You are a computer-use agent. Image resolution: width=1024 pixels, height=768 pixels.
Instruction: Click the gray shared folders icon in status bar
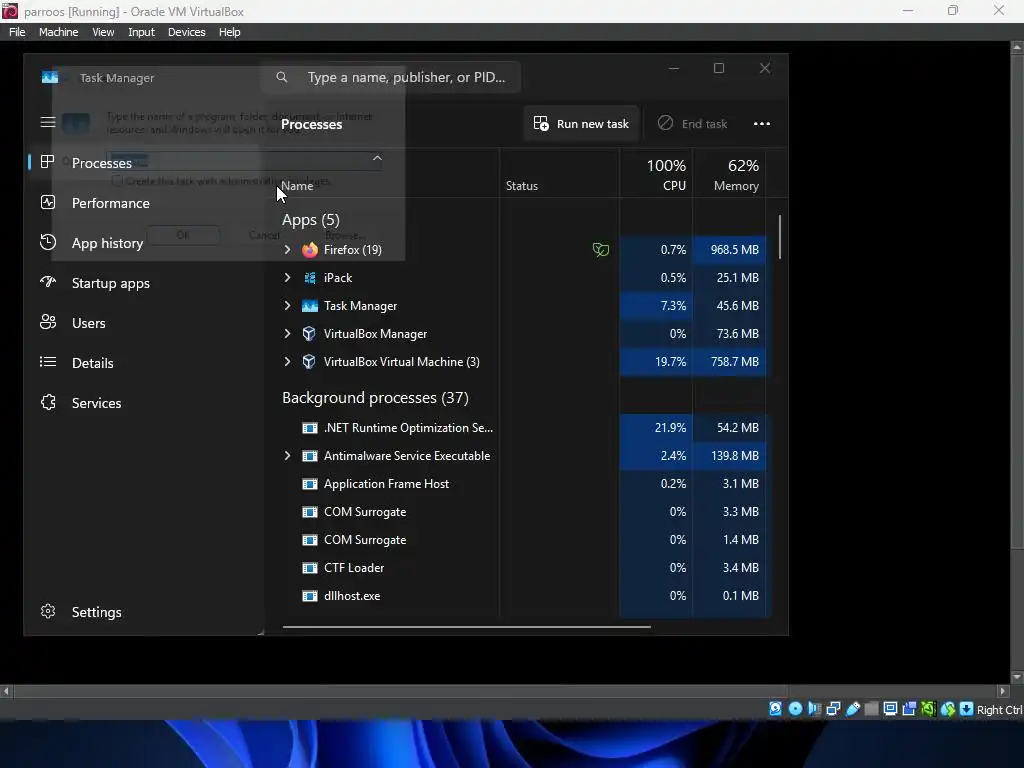point(871,709)
